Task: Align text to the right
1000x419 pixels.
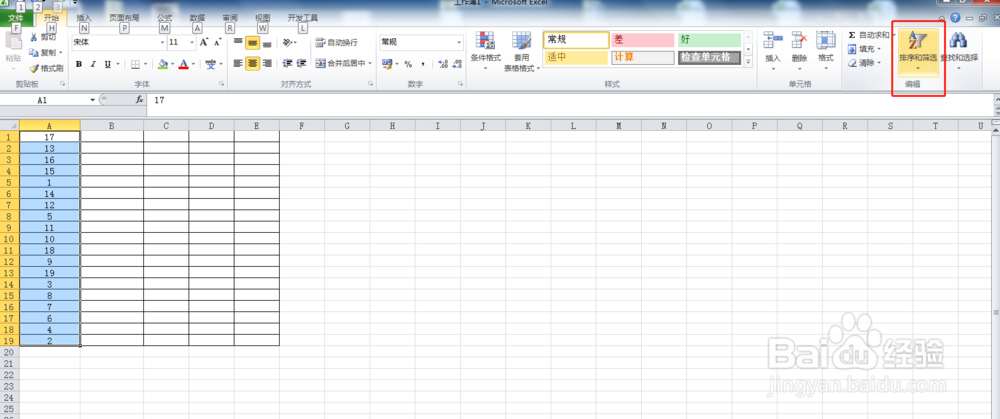Action: [x=267, y=63]
